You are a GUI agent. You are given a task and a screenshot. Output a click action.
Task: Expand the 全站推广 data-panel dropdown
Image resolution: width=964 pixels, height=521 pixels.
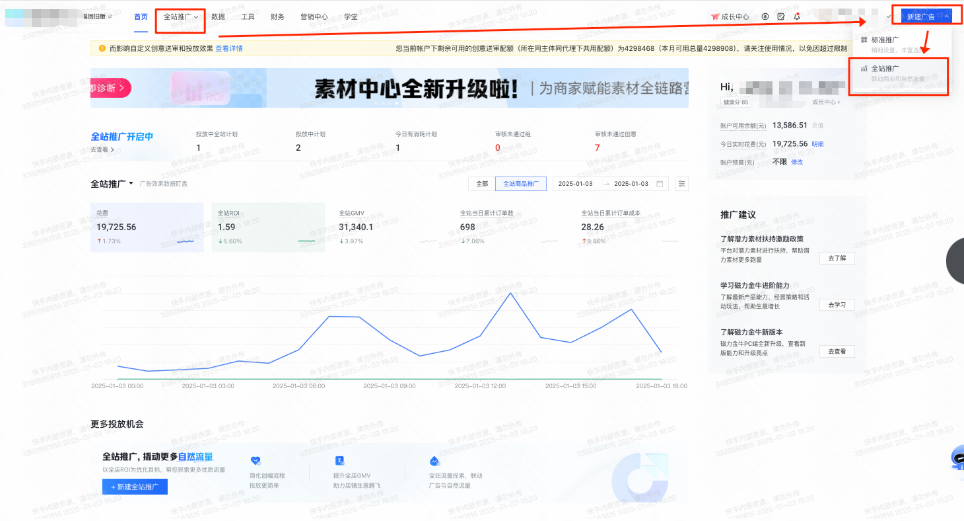(x=112, y=183)
